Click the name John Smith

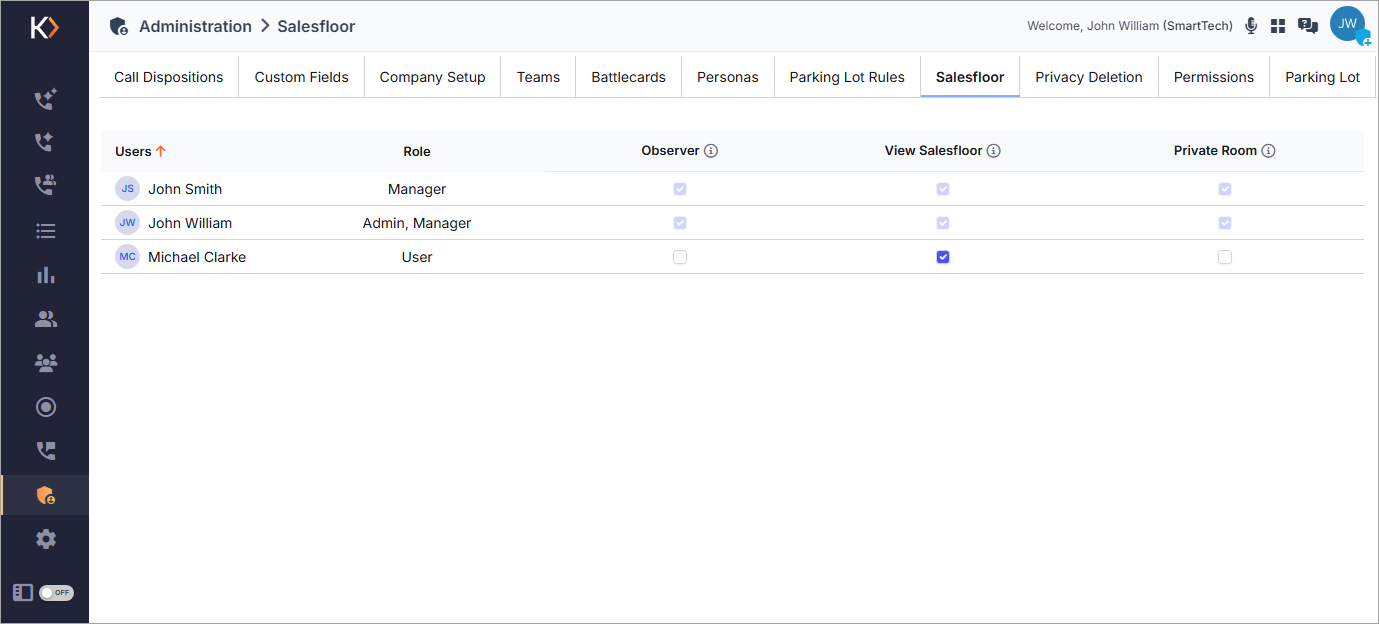[x=185, y=189]
